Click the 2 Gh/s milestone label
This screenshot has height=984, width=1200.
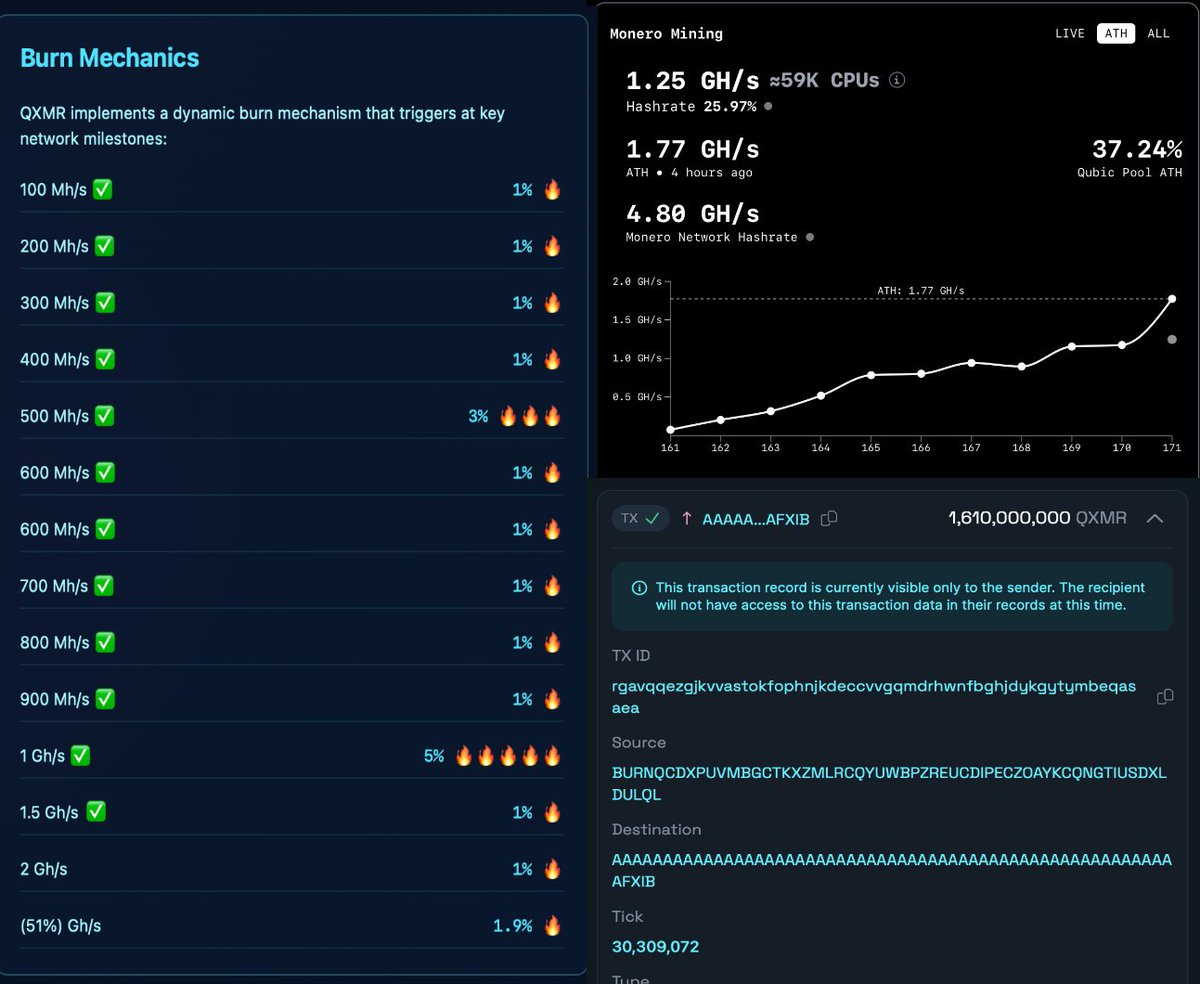click(x=44, y=869)
